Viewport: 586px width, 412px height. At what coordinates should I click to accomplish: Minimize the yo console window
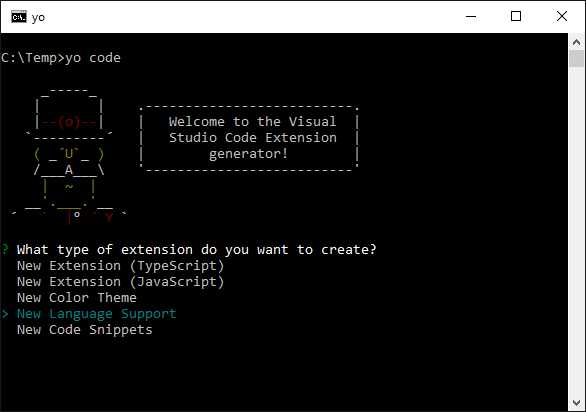click(x=471, y=16)
